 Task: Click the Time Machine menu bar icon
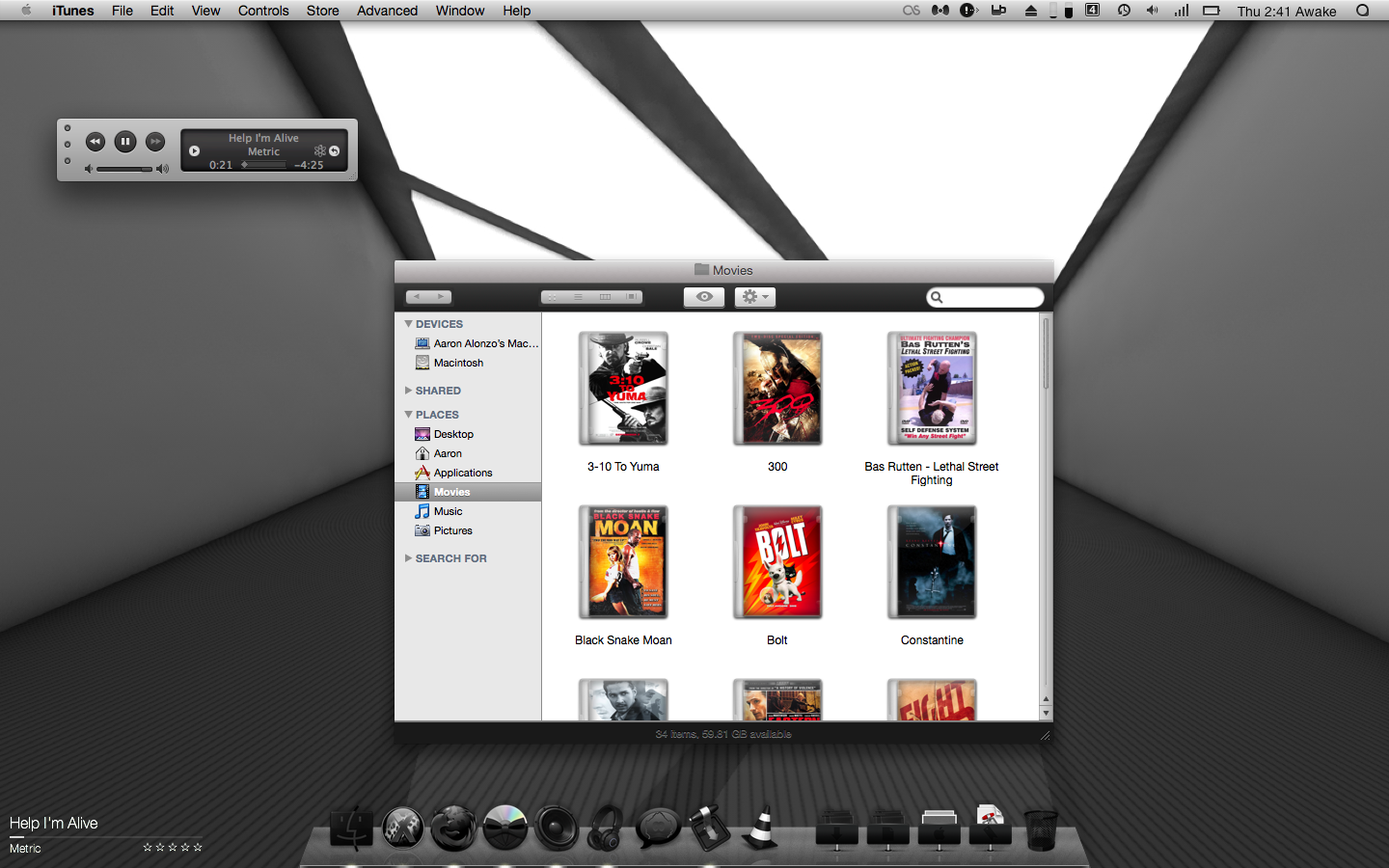(1124, 11)
